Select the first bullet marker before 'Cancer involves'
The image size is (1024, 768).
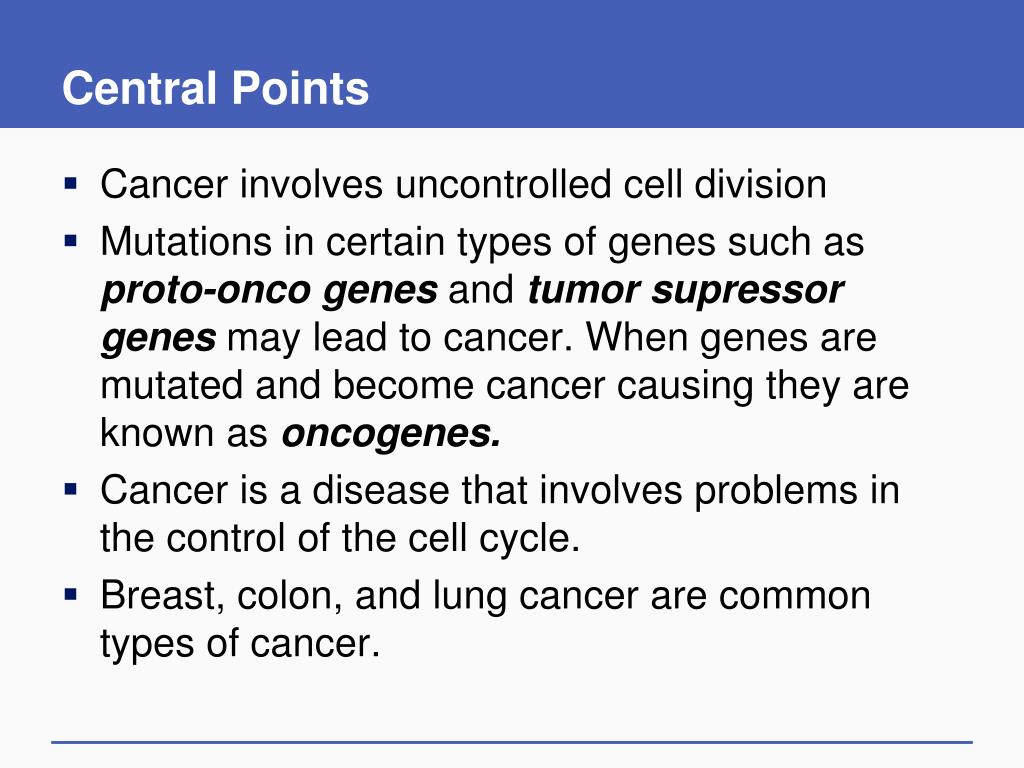point(71,183)
